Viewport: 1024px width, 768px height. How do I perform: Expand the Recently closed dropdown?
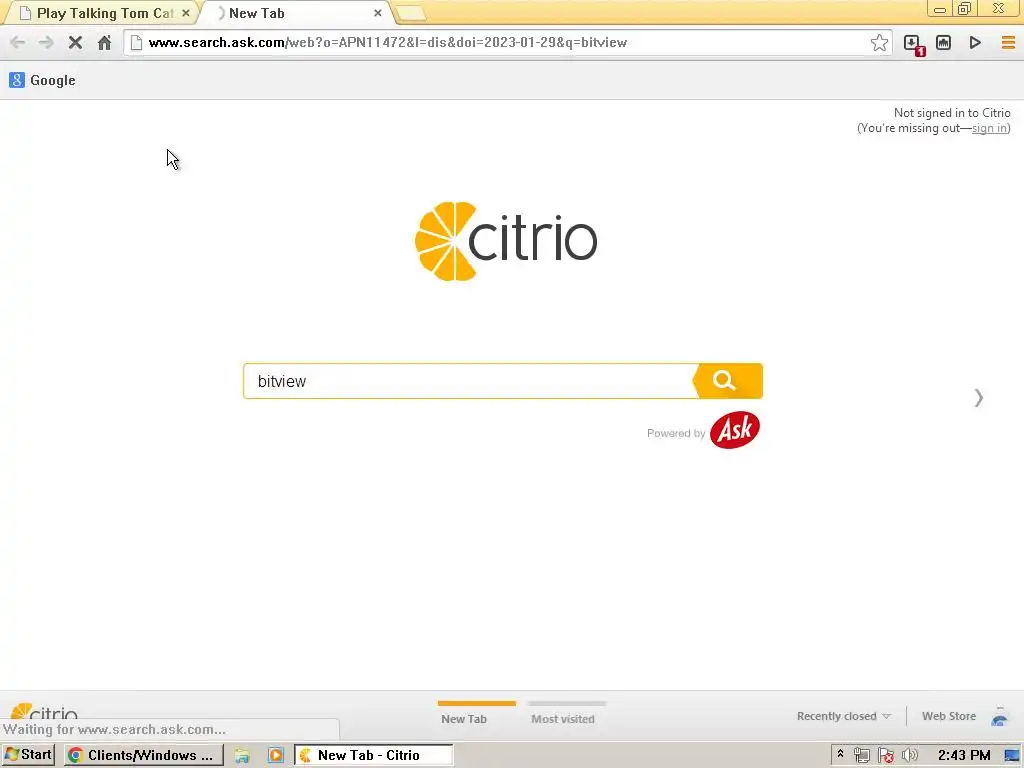(x=843, y=716)
